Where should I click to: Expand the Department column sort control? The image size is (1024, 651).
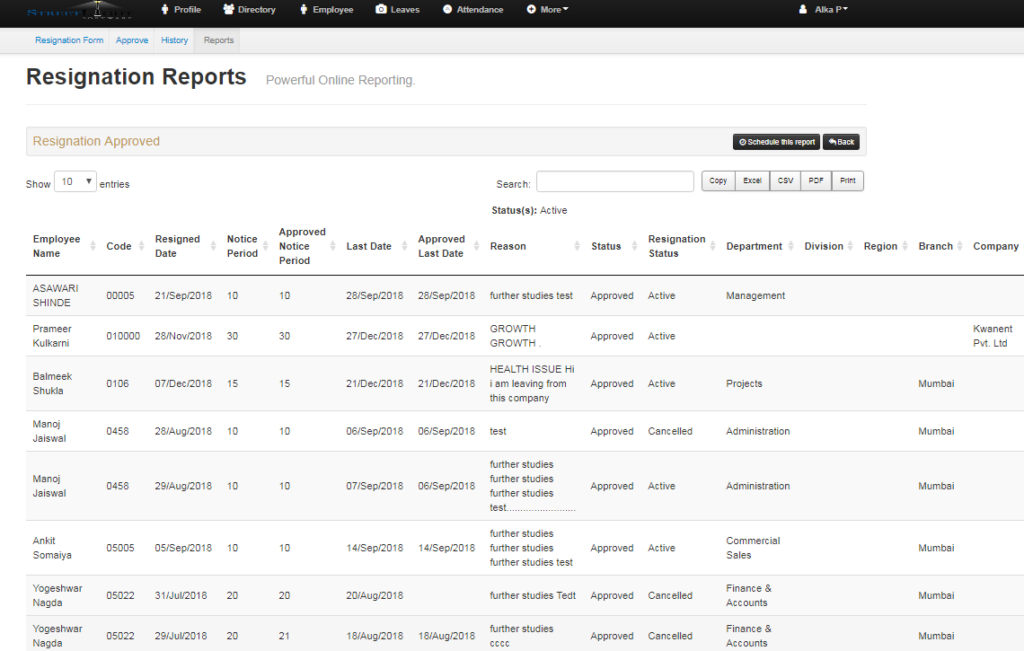coord(791,245)
